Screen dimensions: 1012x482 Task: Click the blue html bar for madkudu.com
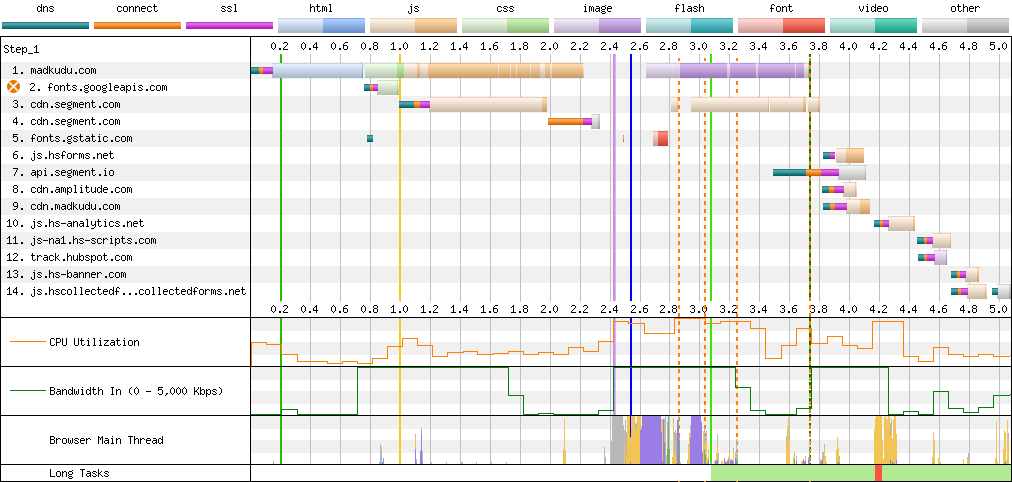tap(317, 70)
